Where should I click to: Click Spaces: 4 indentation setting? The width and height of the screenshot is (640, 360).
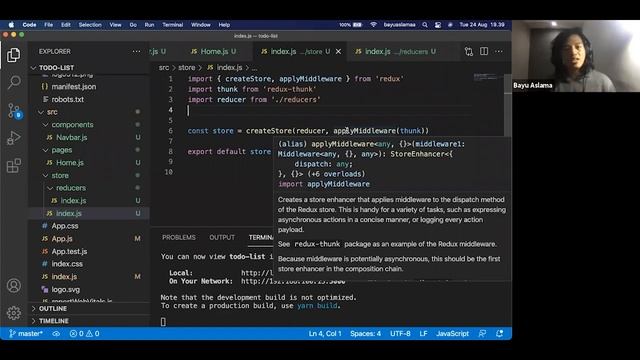[365, 333]
